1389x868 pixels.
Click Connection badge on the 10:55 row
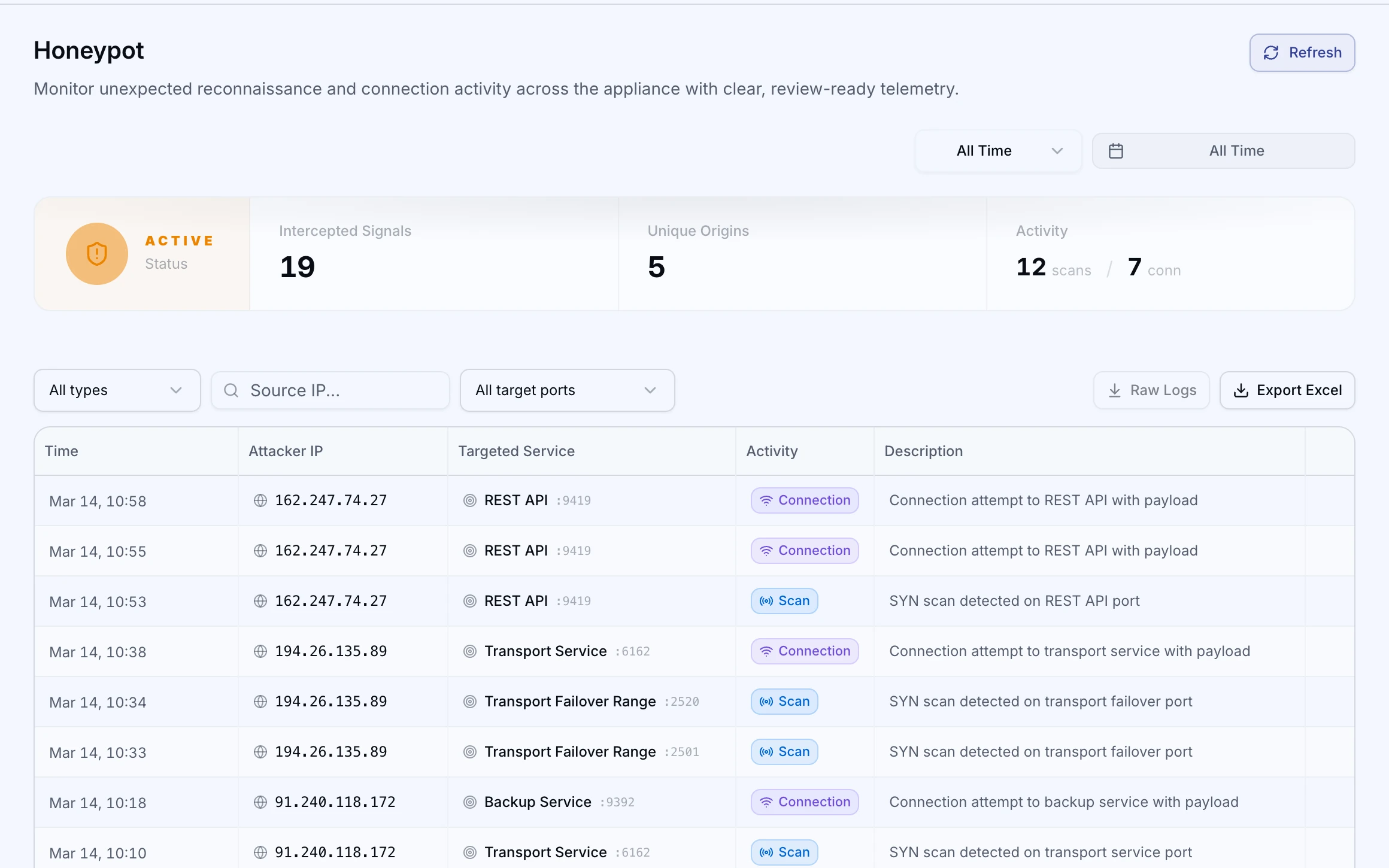click(805, 551)
